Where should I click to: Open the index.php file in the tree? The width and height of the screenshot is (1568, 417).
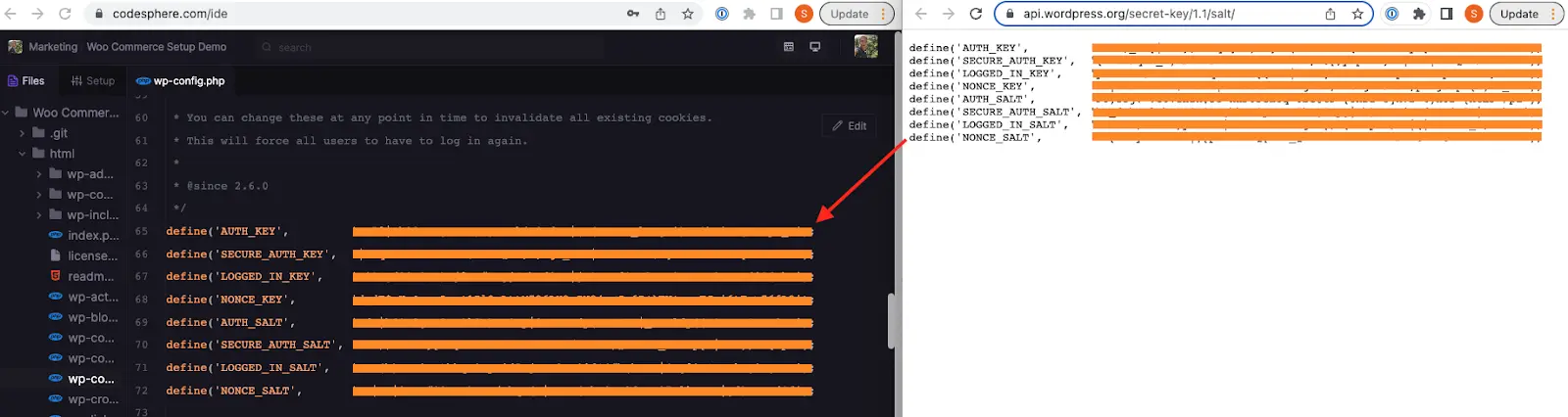[x=92, y=235]
